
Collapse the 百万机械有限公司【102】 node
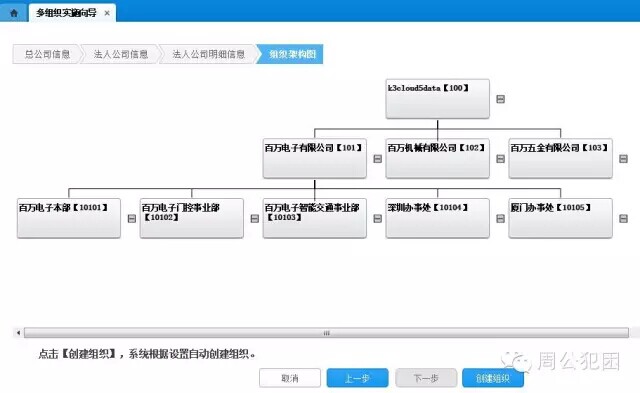pyautogui.click(x=500, y=159)
